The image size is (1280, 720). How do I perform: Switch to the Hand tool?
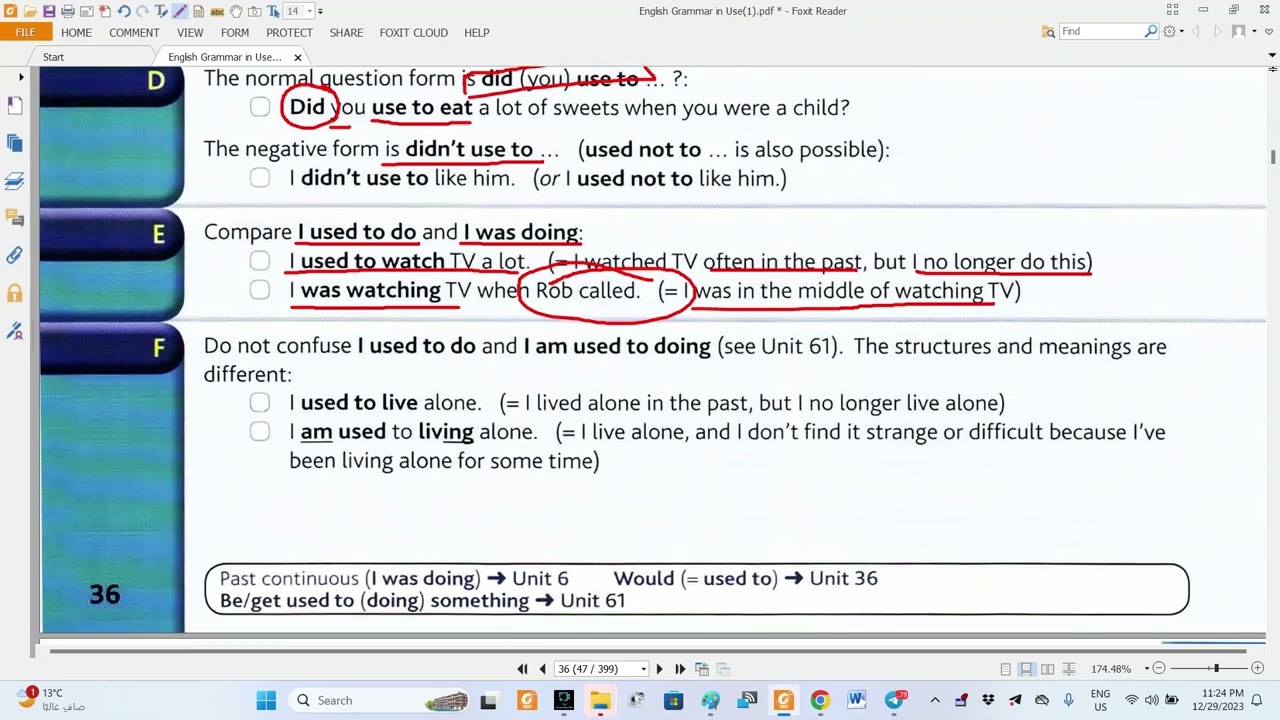[x=236, y=11]
